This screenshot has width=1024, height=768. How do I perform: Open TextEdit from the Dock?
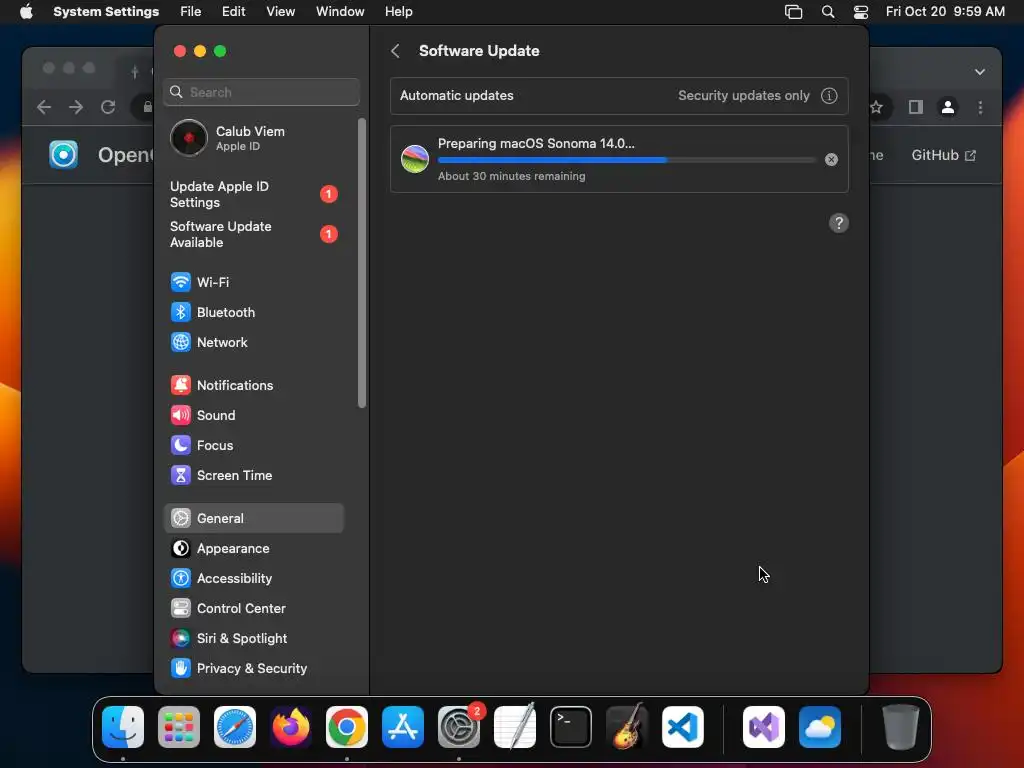[x=515, y=727]
